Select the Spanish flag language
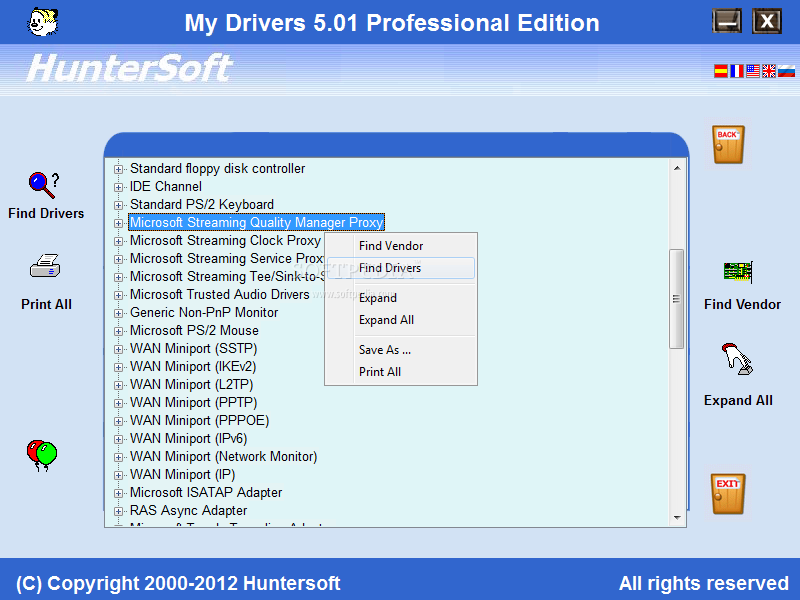Image resolution: width=800 pixels, height=600 pixels. pyautogui.click(x=720, y=71)
